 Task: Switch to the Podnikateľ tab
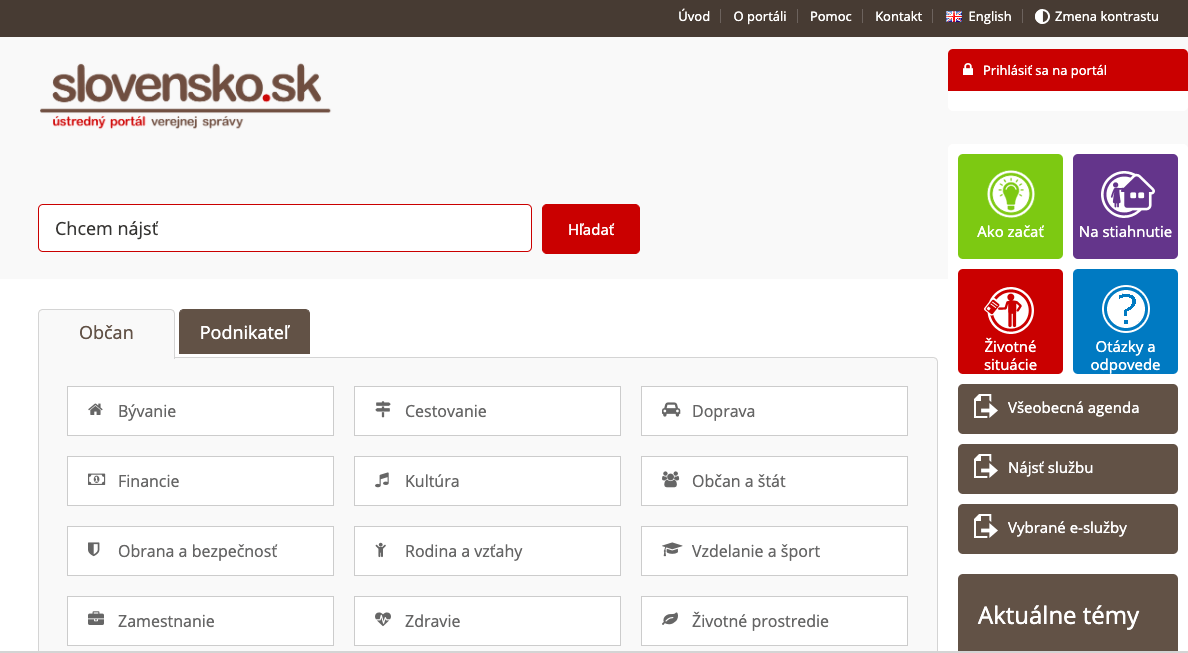pos(244,332)
